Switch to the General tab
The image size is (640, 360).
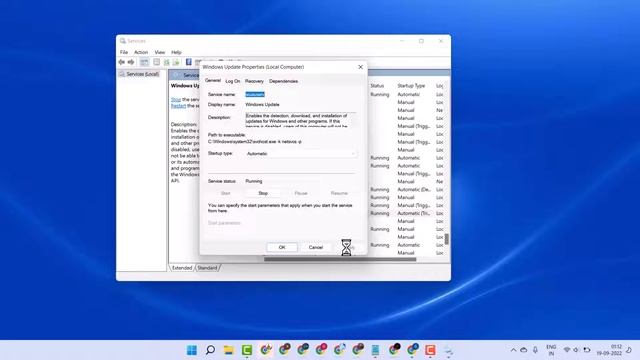click(x=213, y=80)
